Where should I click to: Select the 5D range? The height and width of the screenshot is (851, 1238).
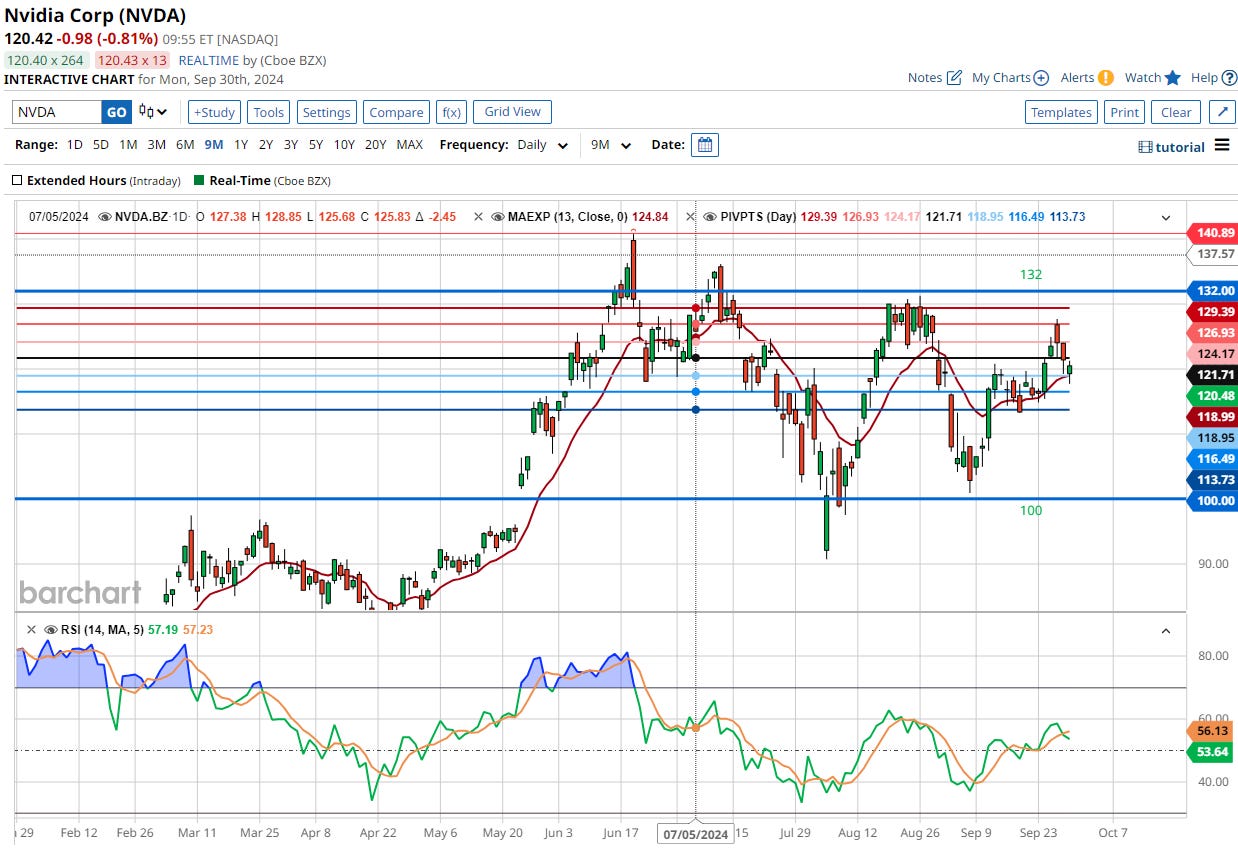pyautogui.click(x=101, y=145)
